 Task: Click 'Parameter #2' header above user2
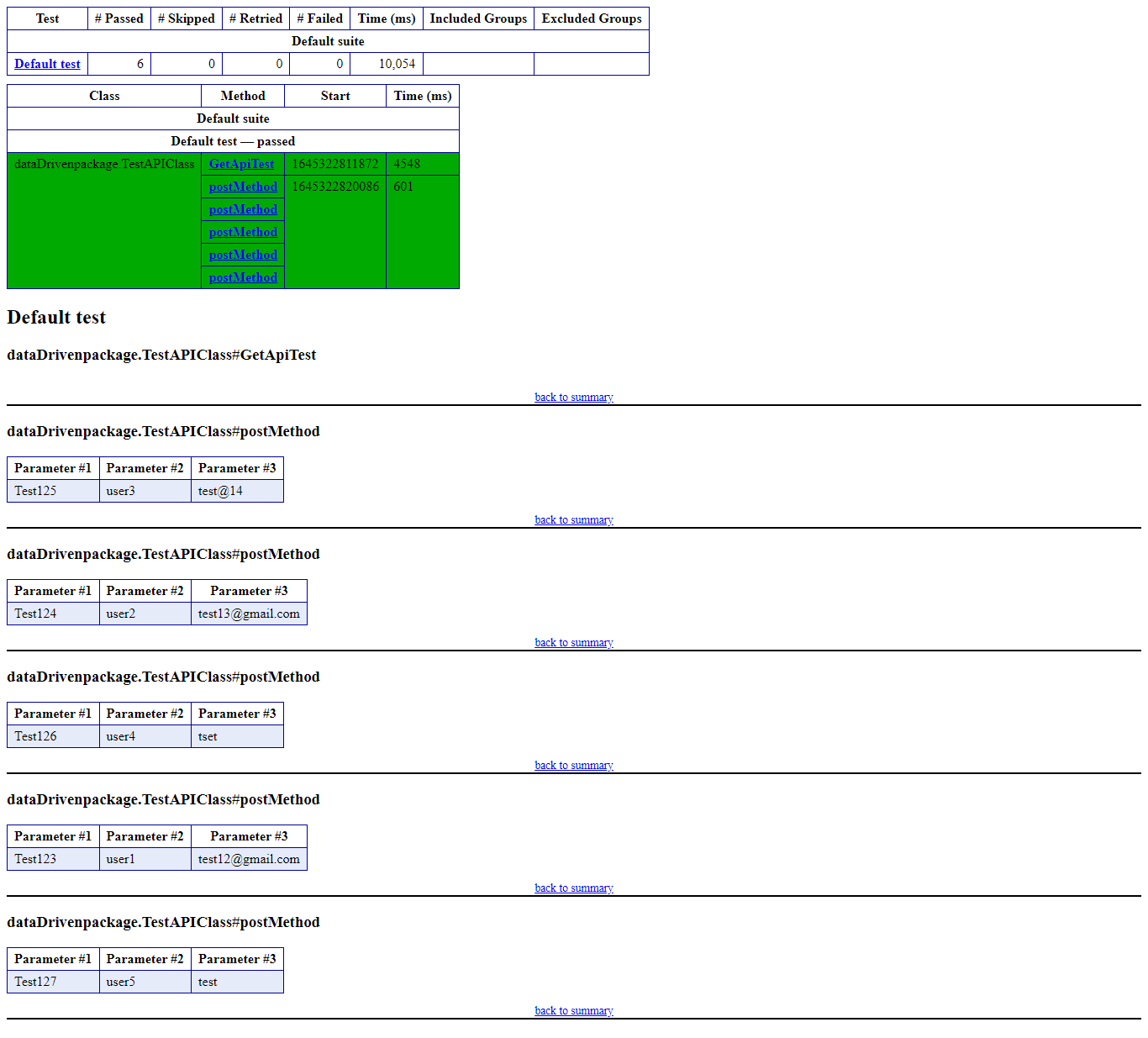tap(145, 591)
